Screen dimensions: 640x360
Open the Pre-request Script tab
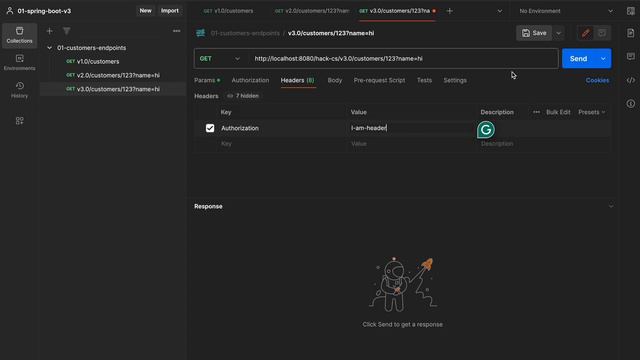[x=379, y=80]
